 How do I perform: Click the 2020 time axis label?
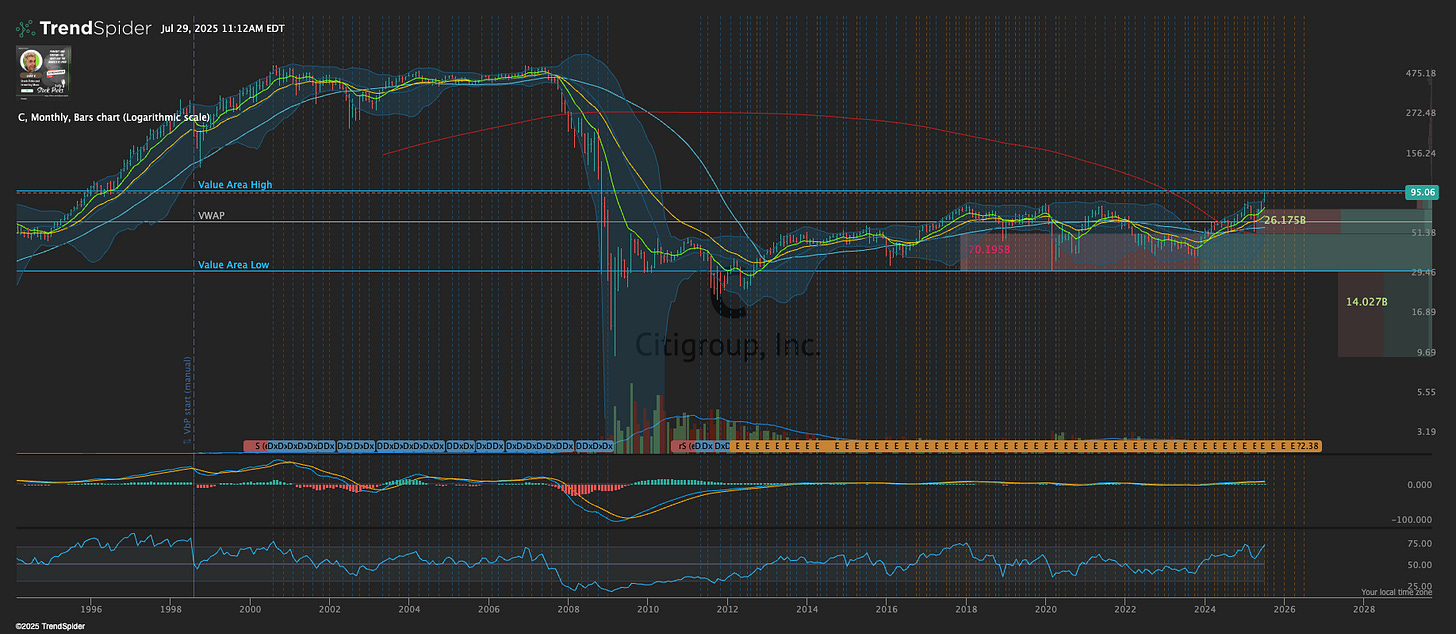pos(1046,608)
